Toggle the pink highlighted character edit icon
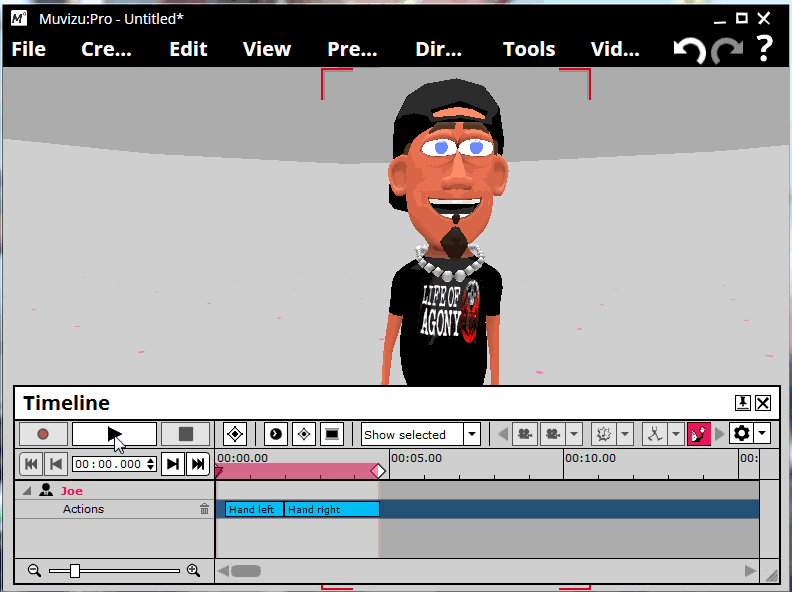The image size is (792, 592). click(x=699, y=434)
